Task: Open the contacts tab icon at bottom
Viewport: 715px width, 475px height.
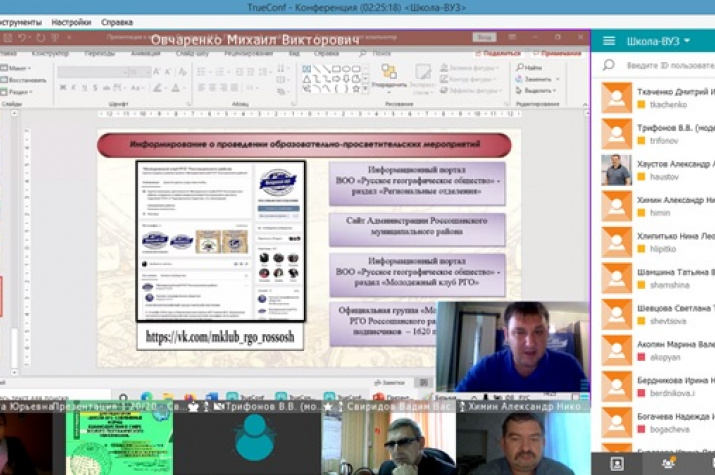Action: pos(617,464)
